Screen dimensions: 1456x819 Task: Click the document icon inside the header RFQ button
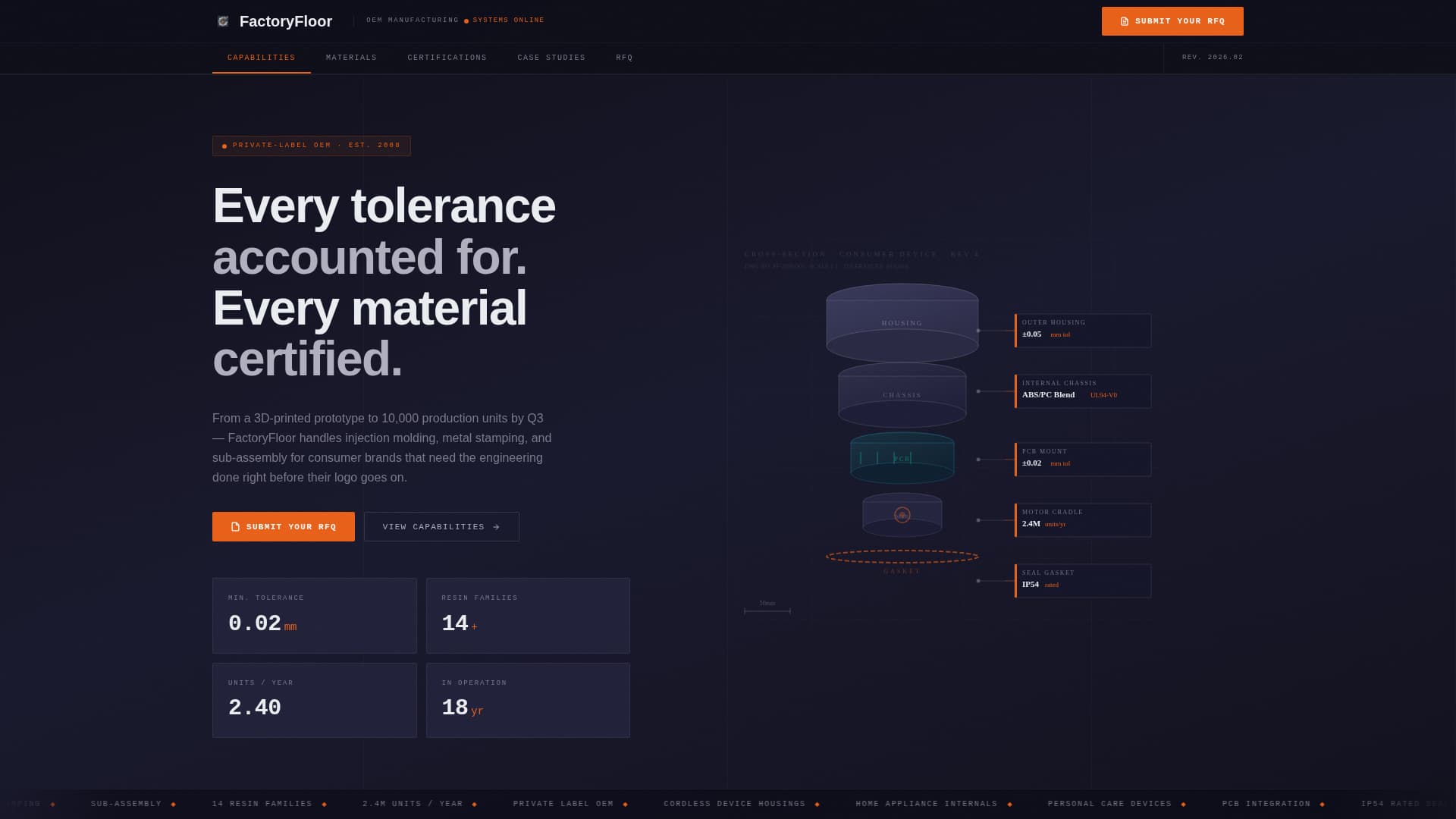[1125, 21]
